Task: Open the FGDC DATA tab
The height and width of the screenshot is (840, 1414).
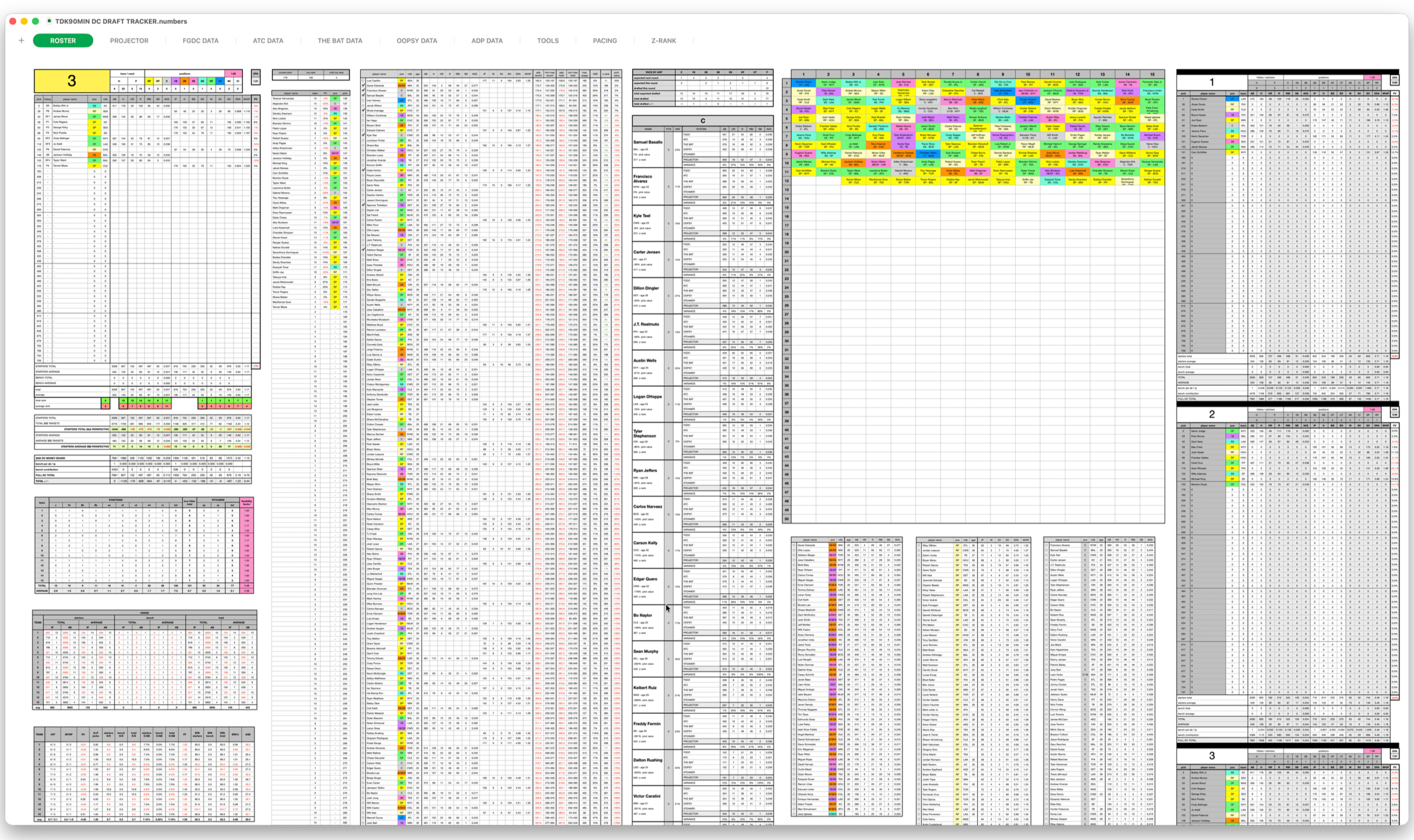Action: tap(200, 41)
